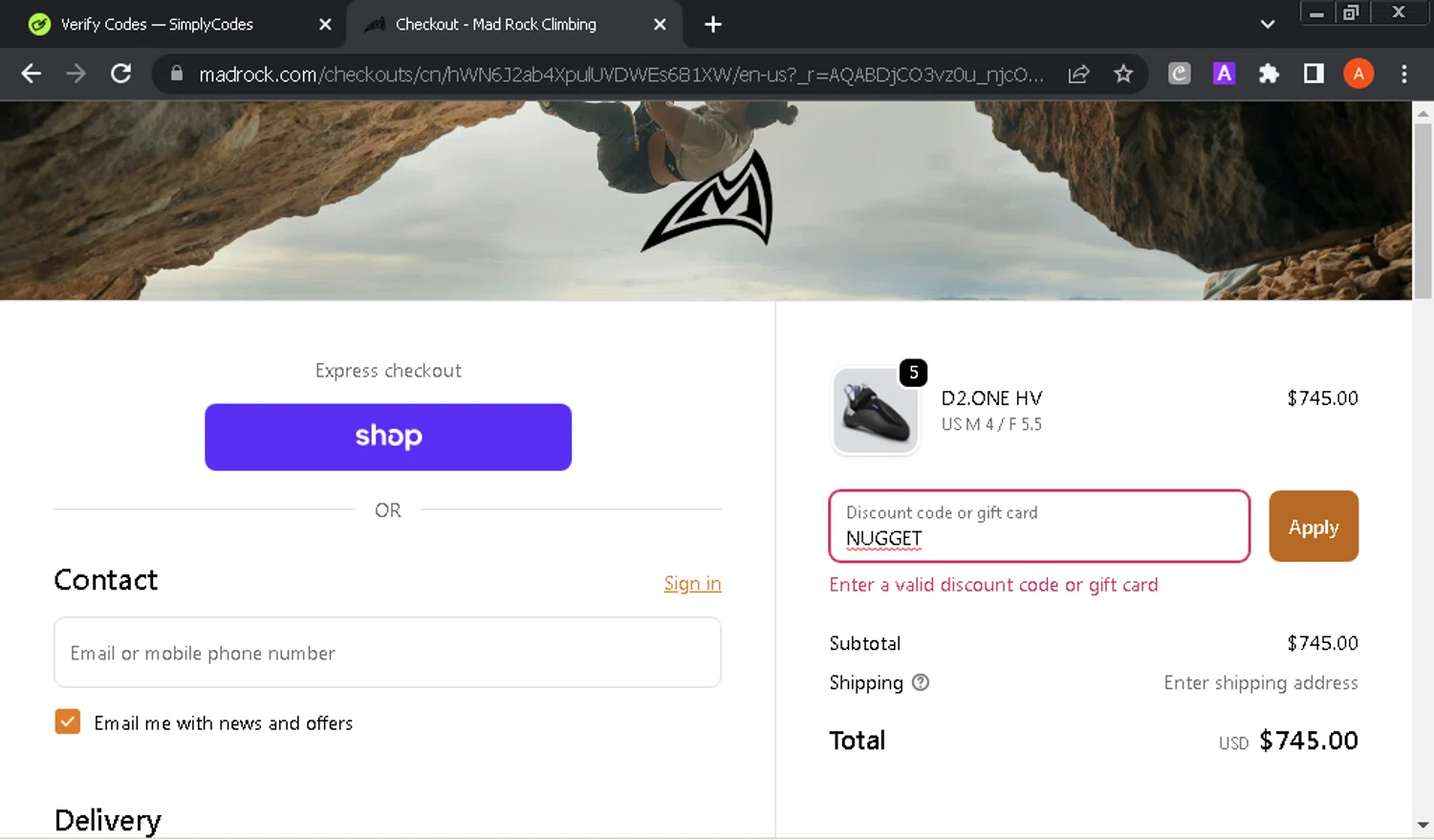This screenshot has width=1434, height=840.
Task: Expand the tab search dropdown
Action: (1268, 25)
